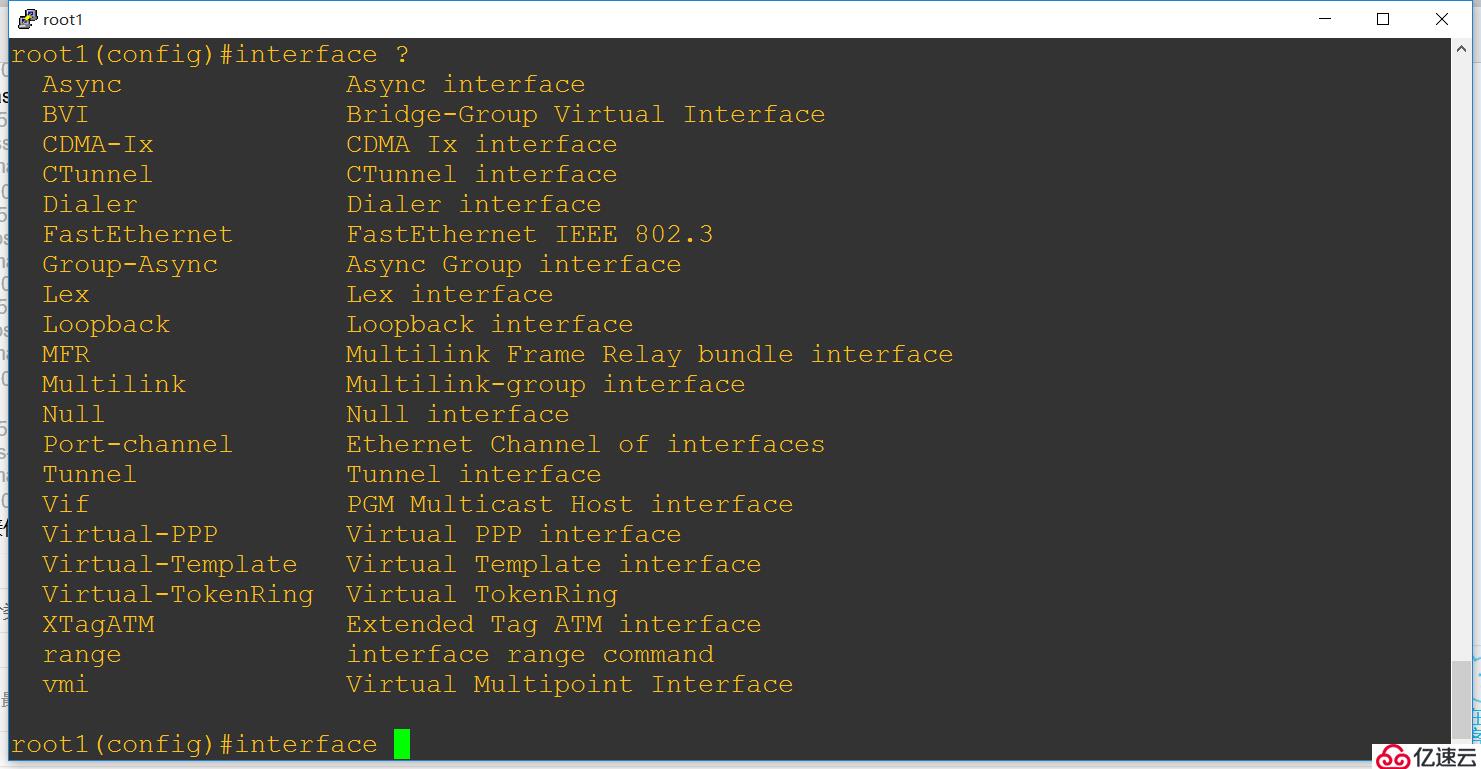1481x769 pixels.
Task: Click description "Multilink Frame Relay bundle interface"
Action: click(x=650, y=355)
